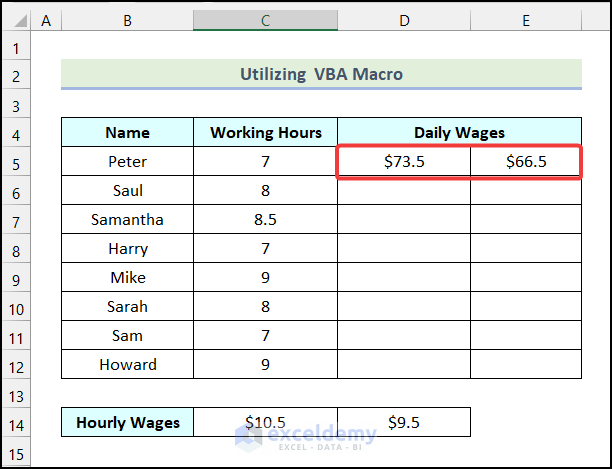Select row 8 header
Screen dimensions: 612x469
[16, 248]
